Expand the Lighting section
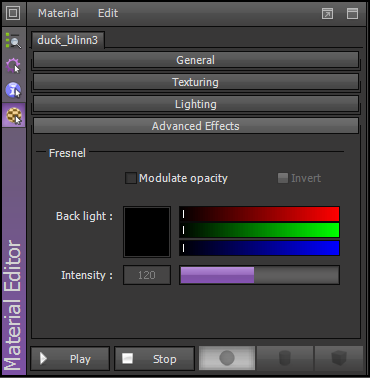 click(196, 104)
